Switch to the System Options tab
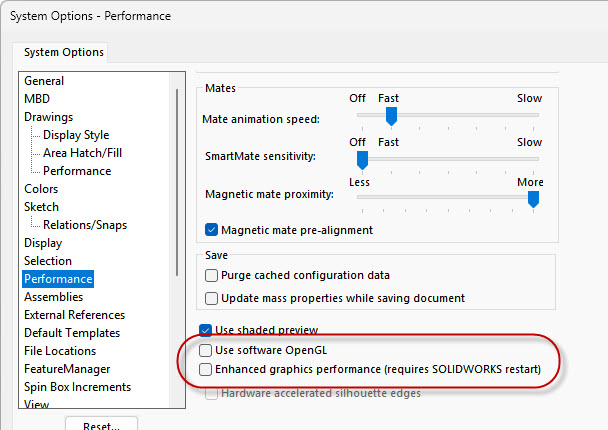The height and width of the screenshot is (430, 608). coord(65,52)
